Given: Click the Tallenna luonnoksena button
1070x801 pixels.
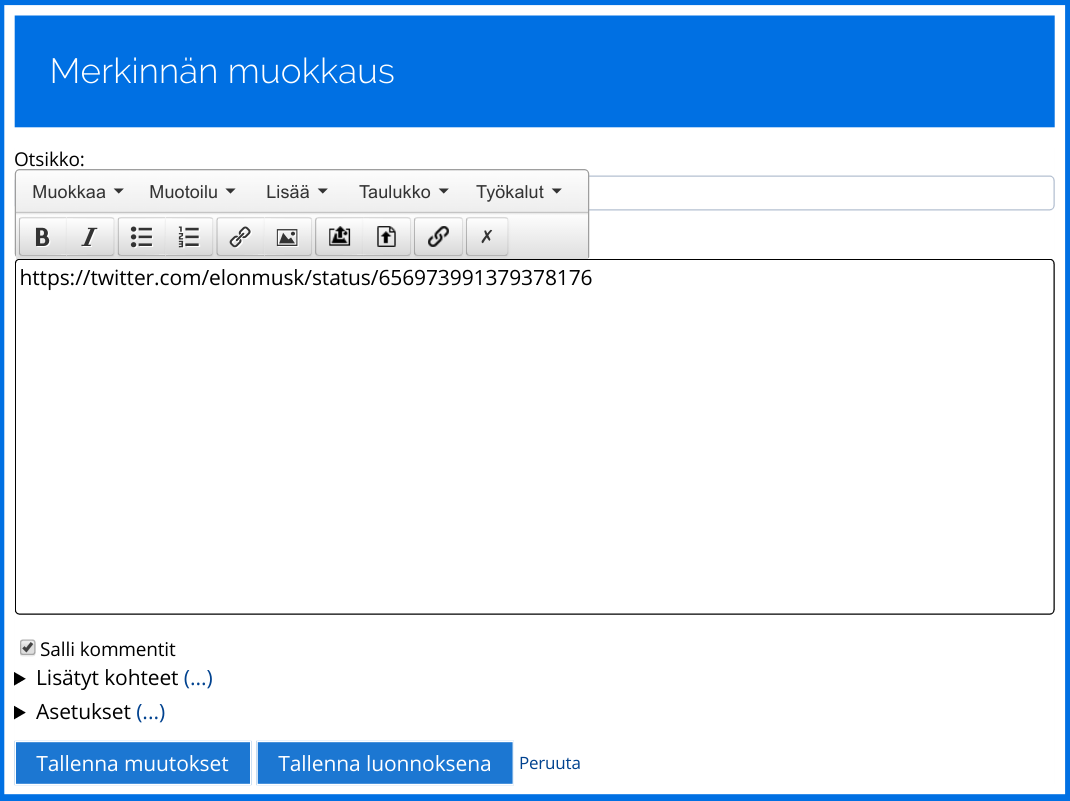Looking at the screenshot, I should tap(384, 764).
